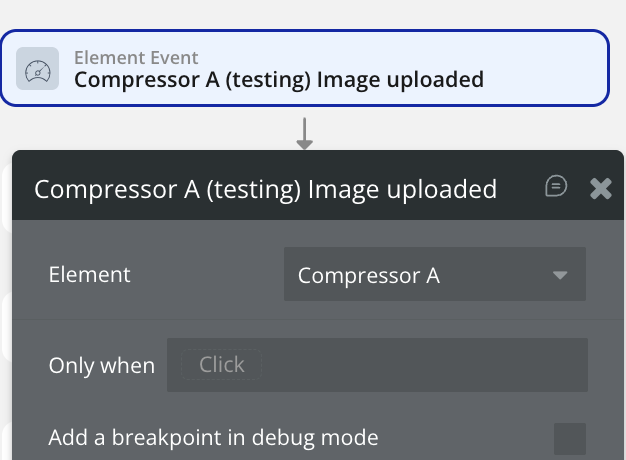Click the gauge icon on Element Event card
The height and width of the screenshot is (460, 626).
click(38, 69)
